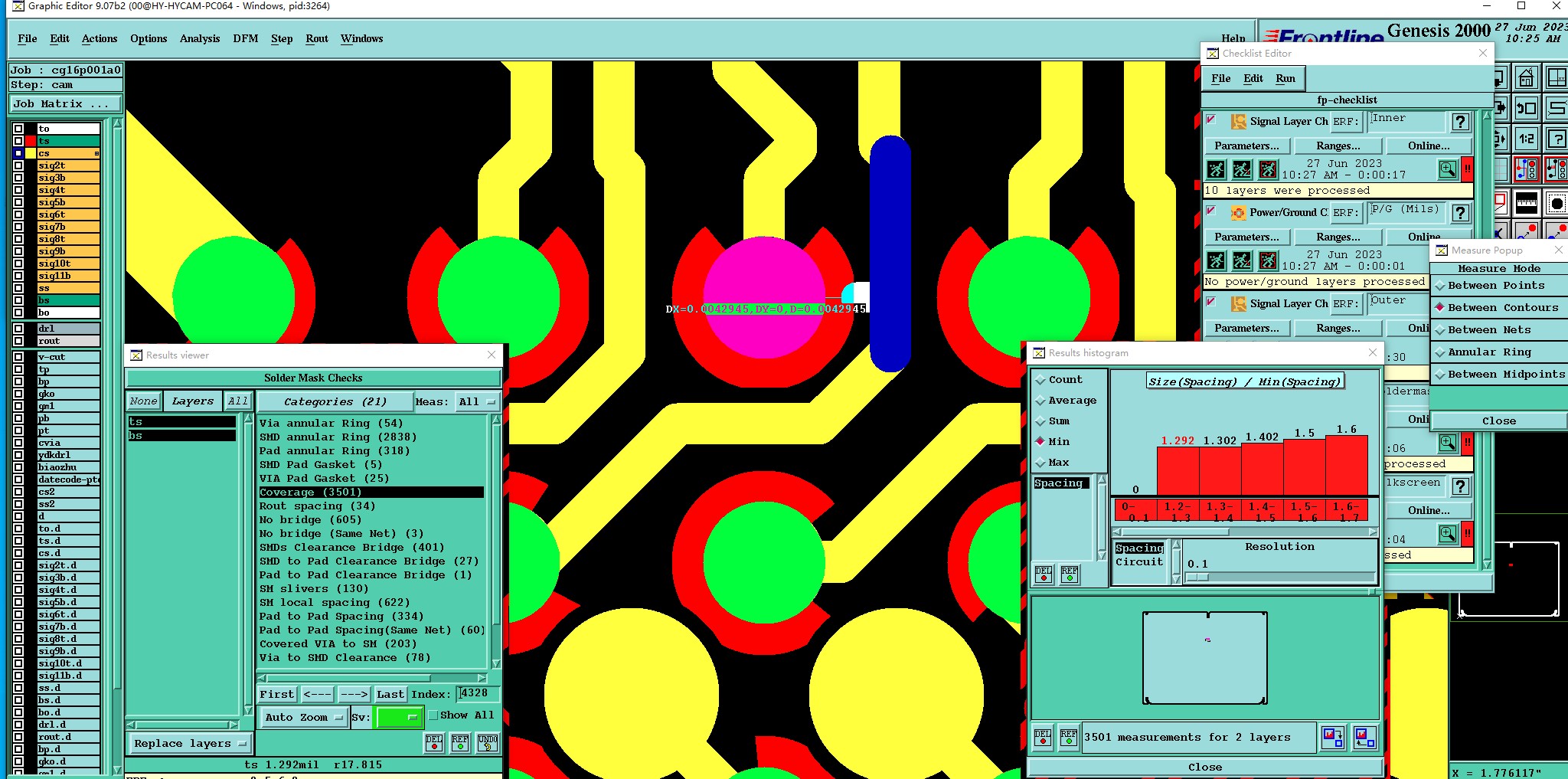1568x779 pixels.
Task: Click Categories (21) header
Action: (x=335, y=402)
